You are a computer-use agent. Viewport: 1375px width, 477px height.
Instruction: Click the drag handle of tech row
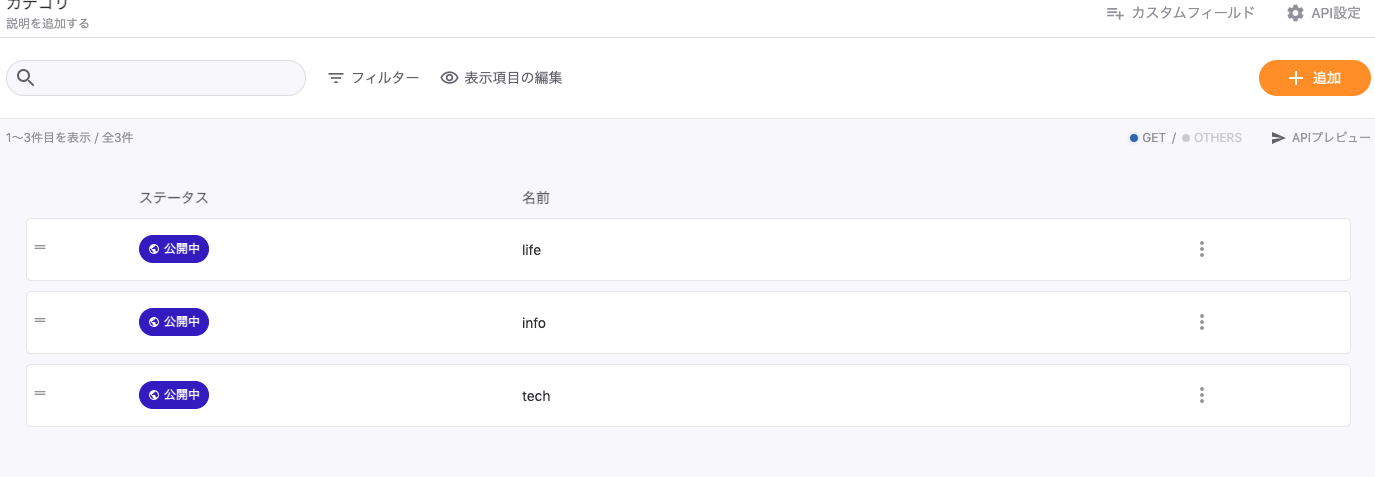(40, 393)
